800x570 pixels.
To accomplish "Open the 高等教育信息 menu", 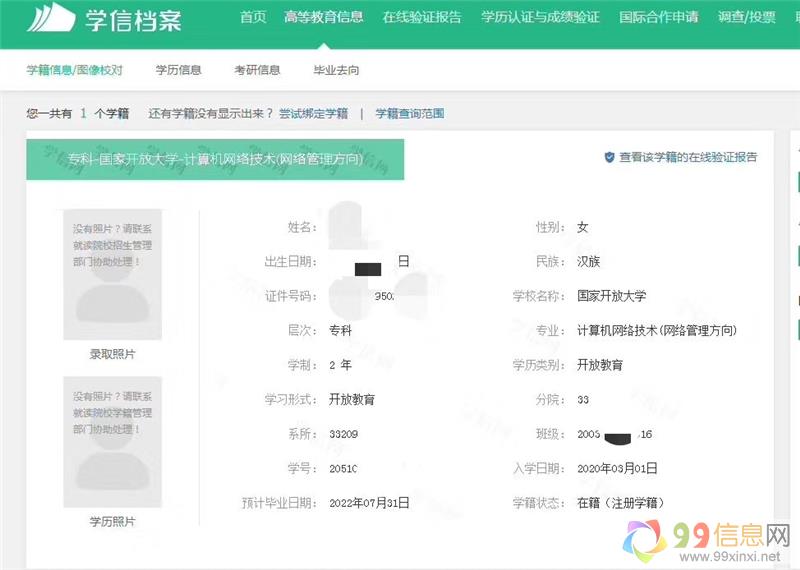I will tap(323, 17).
